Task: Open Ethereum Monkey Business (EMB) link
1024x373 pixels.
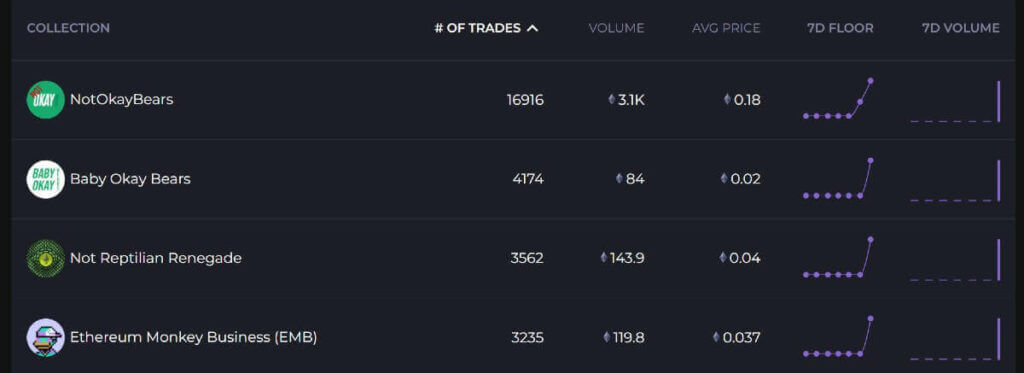Action: coord(194,338)
